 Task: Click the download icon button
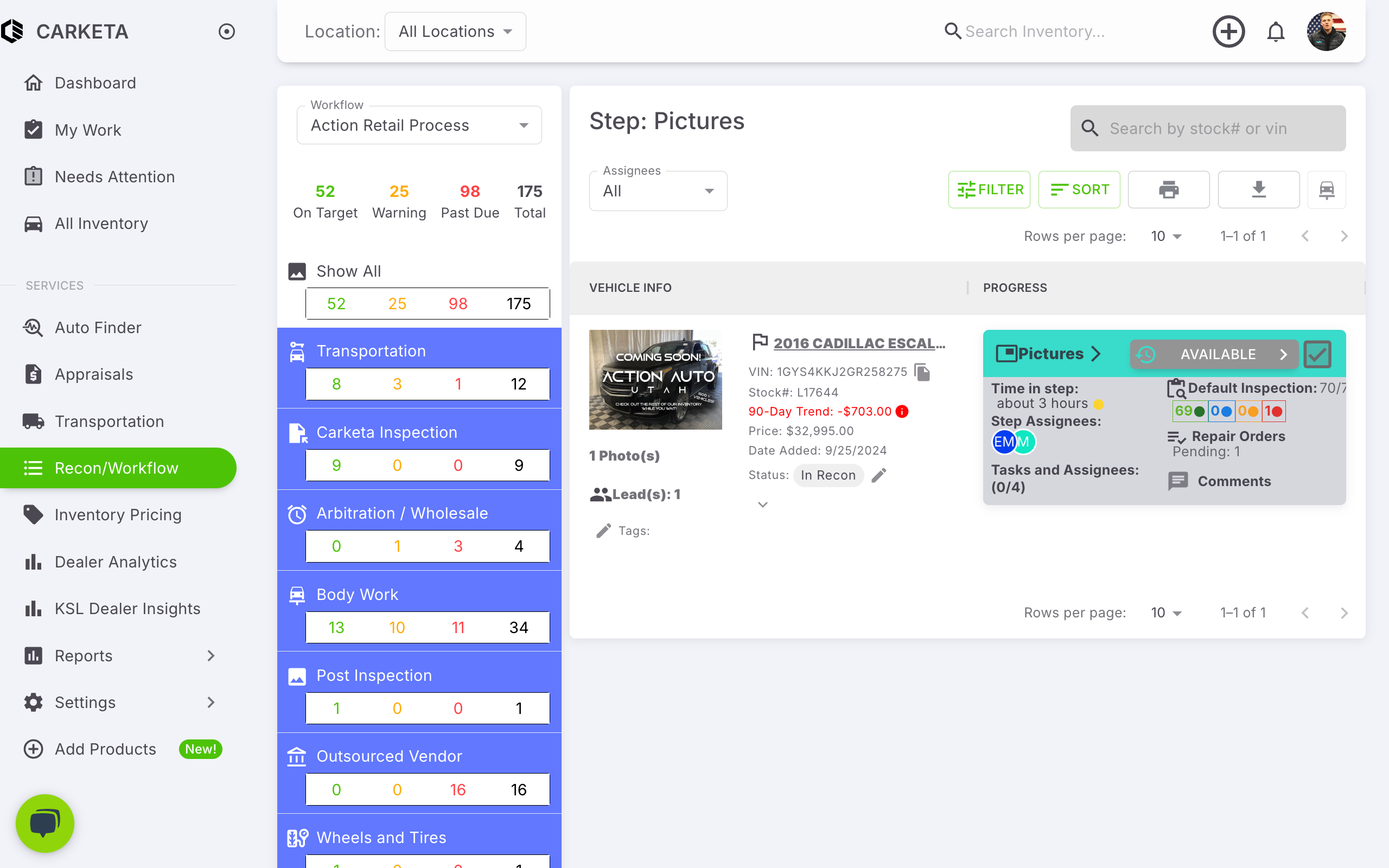coord(1258,189)
